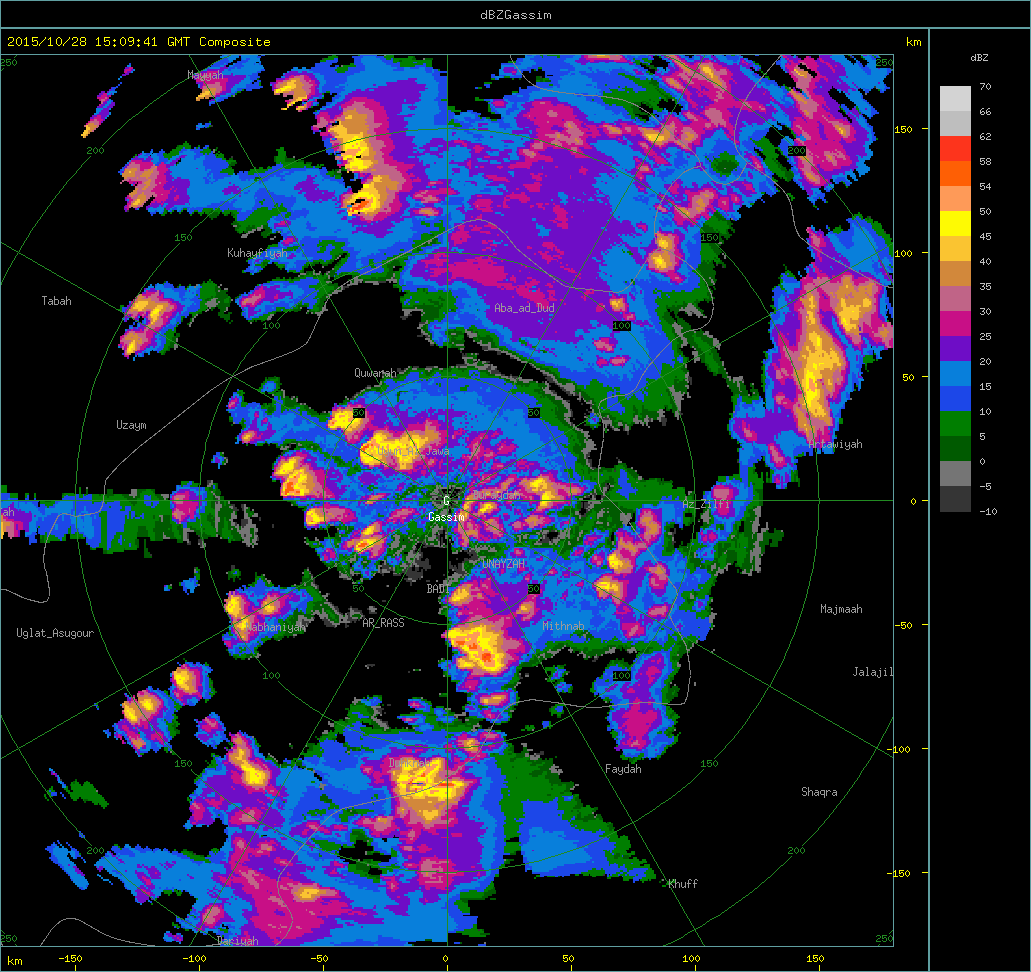
Task: Click the Shaqra location label
Action: pos(819,792)
